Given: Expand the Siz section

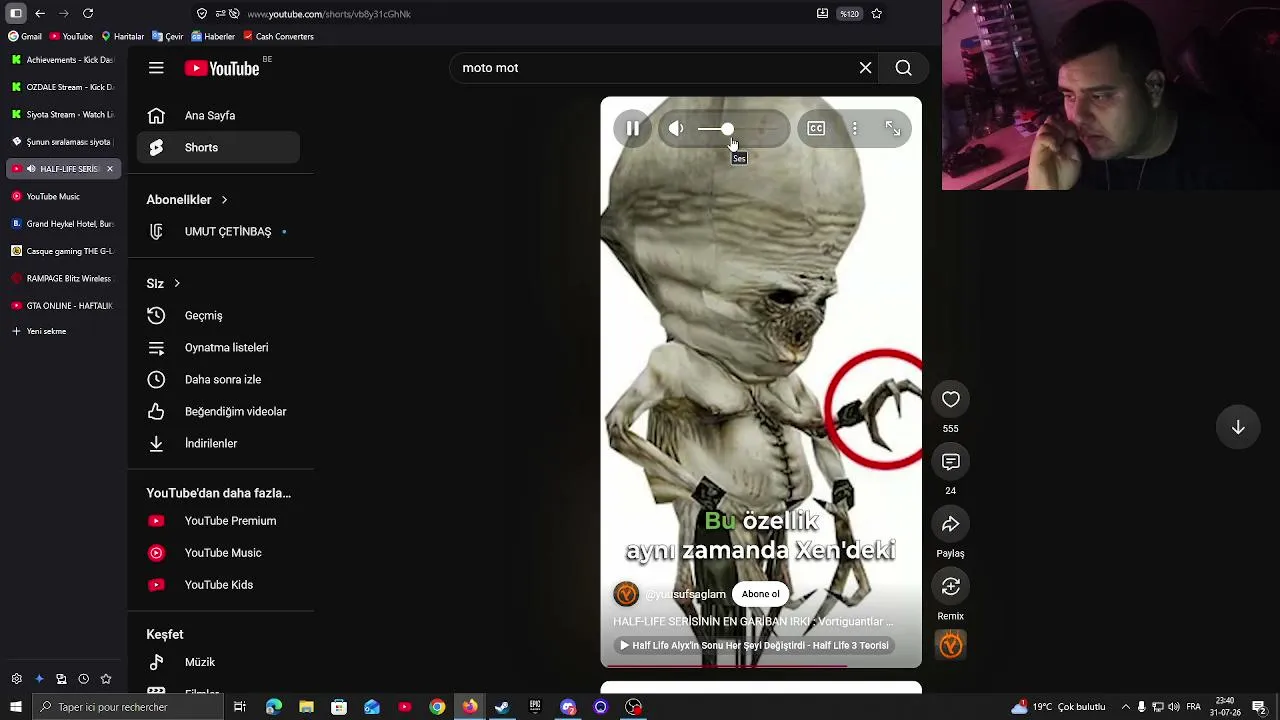Looking at the screenshot, I should pyautogui.click(x=163, y=284).
